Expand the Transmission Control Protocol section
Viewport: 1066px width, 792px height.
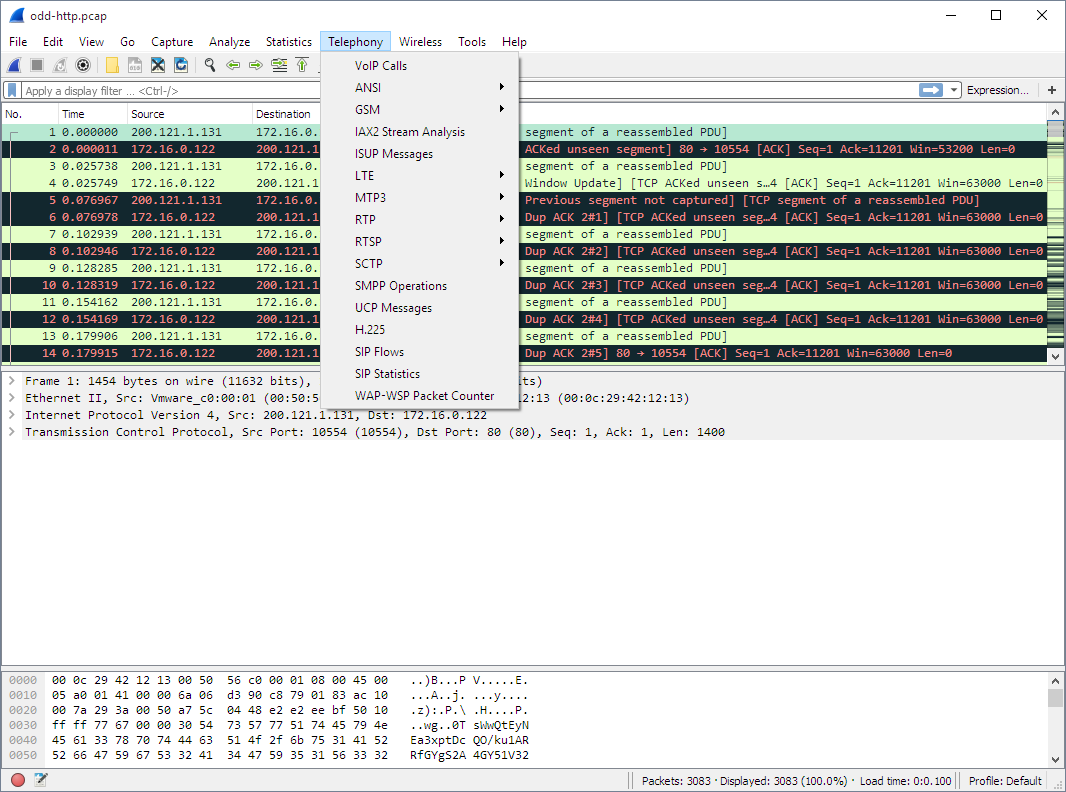tap(11, 432)
